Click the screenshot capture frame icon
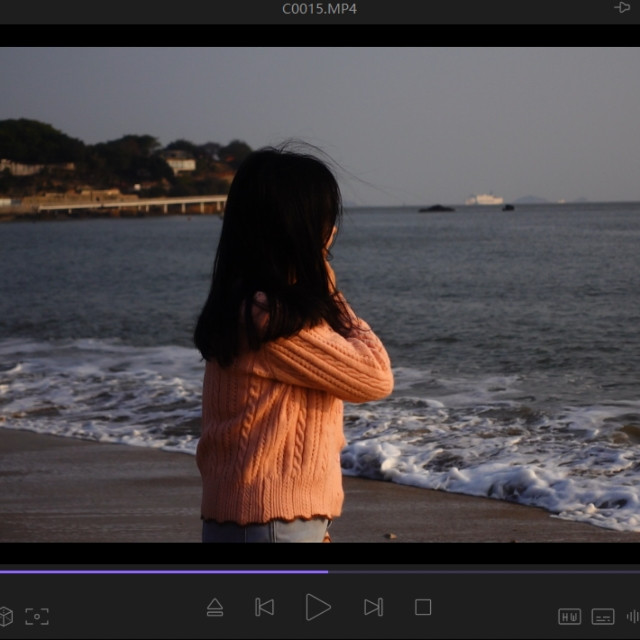Viewport: 640px width, 640px height. [37, 616]
